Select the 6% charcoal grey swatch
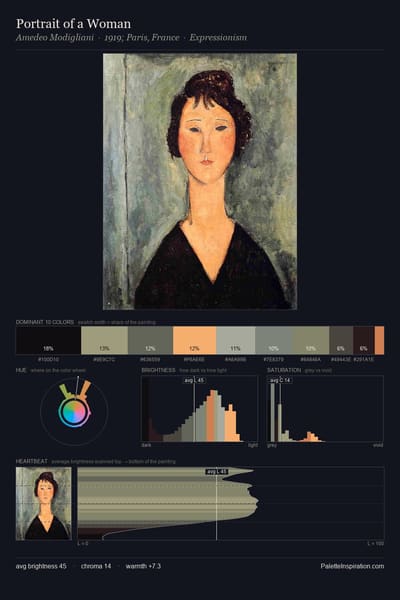 coord(341,340)
